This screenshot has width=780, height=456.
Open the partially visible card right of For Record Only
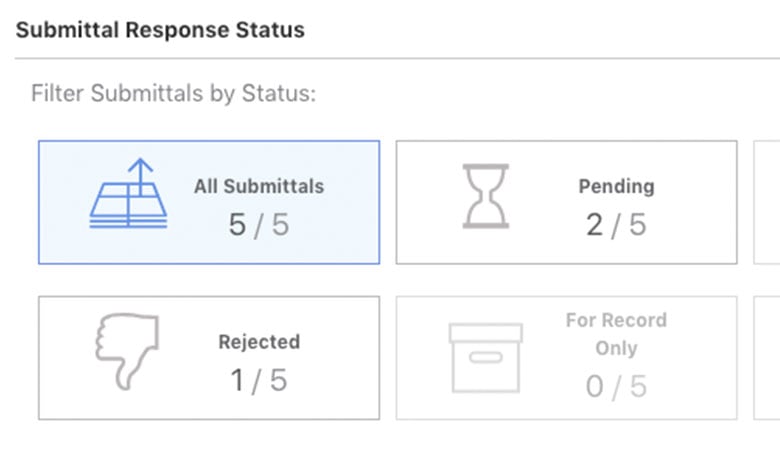pyautogui.click(x=767, y=358)
